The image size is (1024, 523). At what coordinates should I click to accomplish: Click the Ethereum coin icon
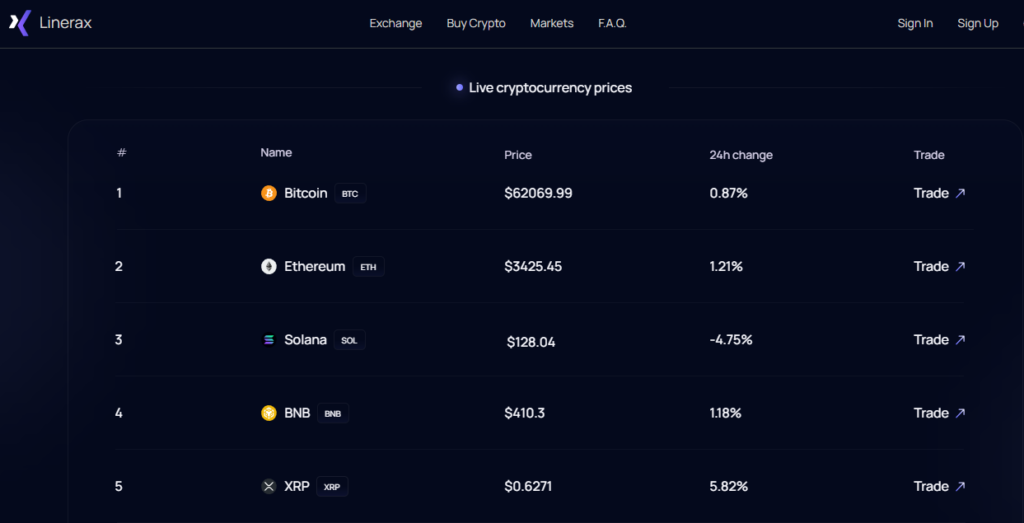click(x=268, y=266)
